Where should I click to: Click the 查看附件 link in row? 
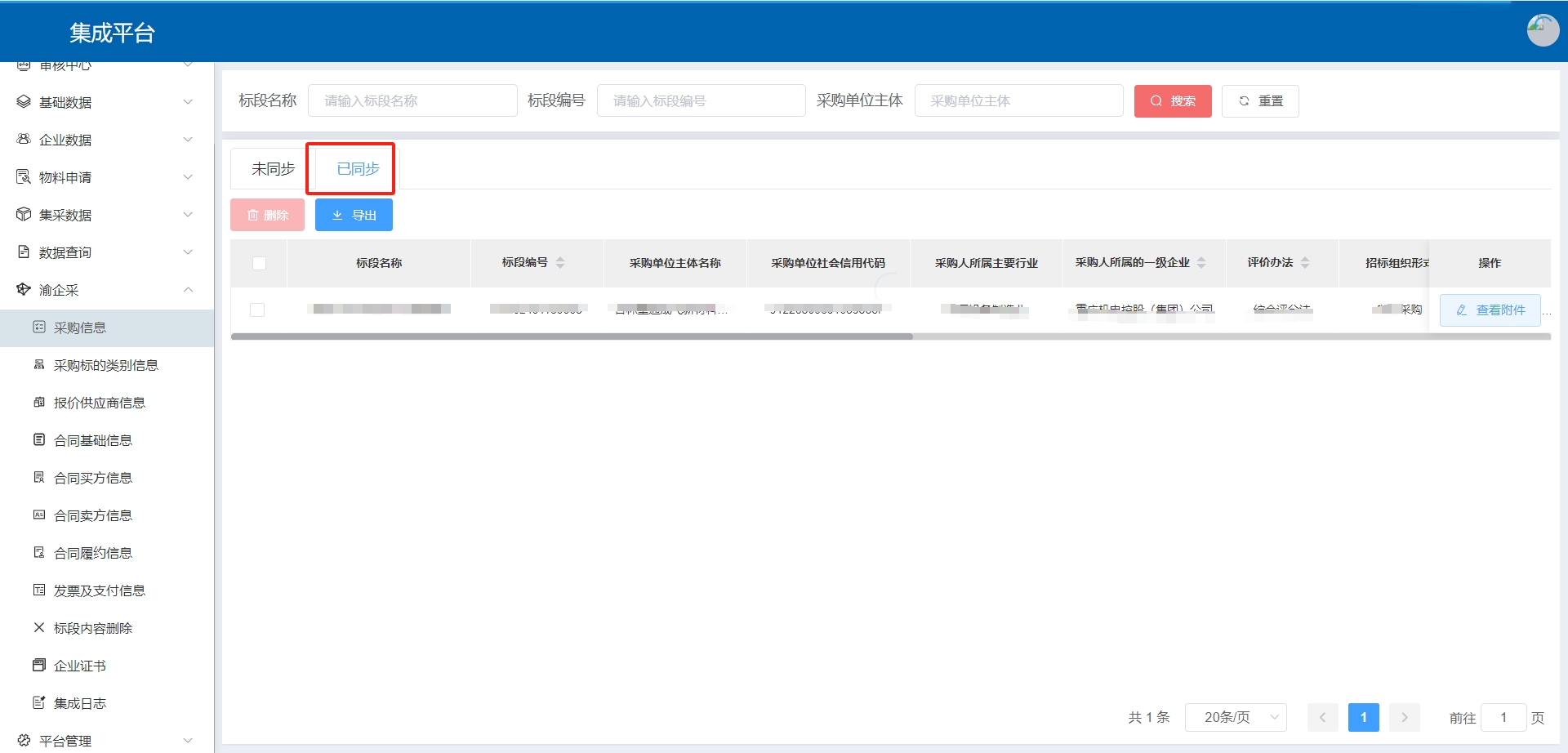point(1490,310)
